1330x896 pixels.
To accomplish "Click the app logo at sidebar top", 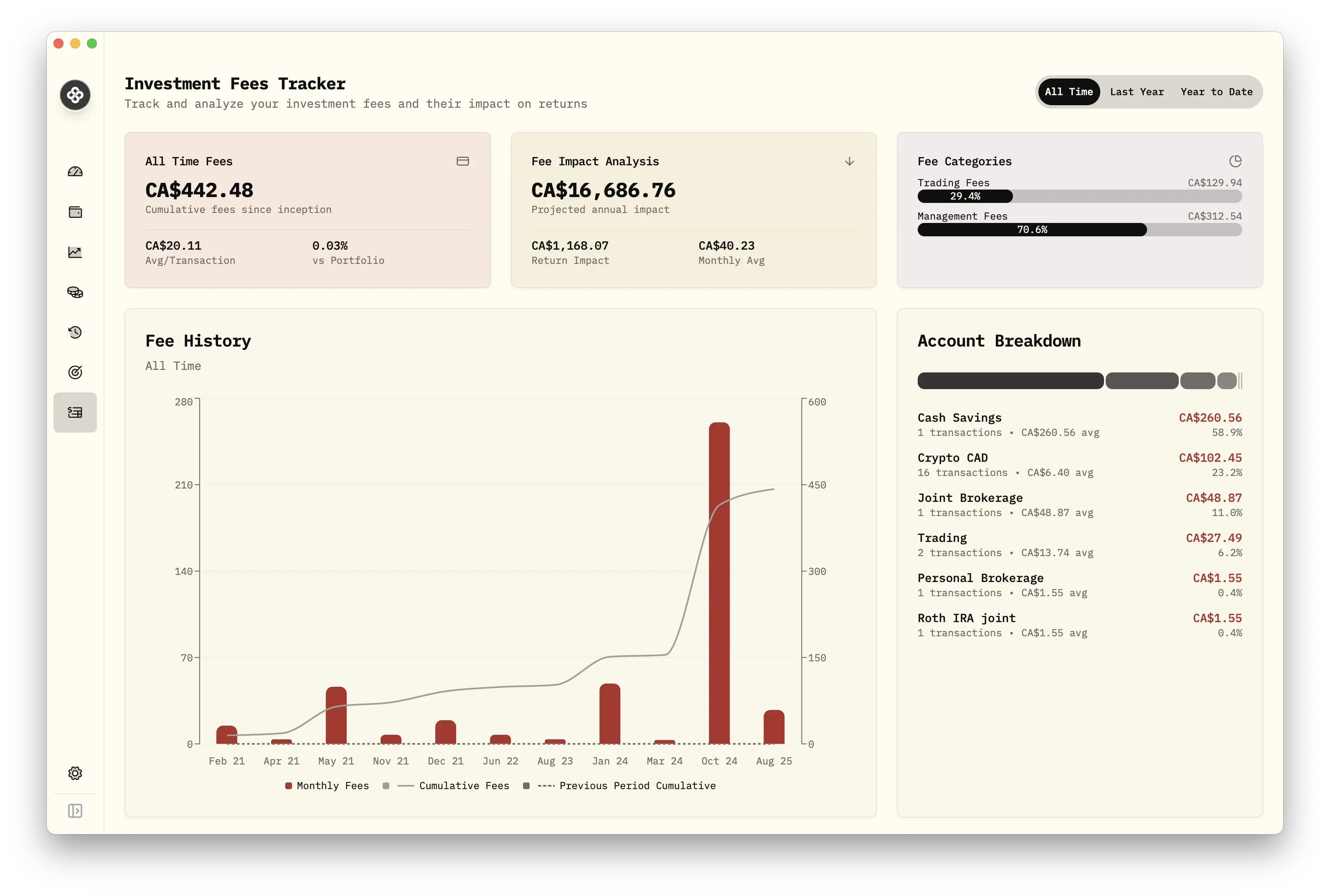I will click(75, 95).
